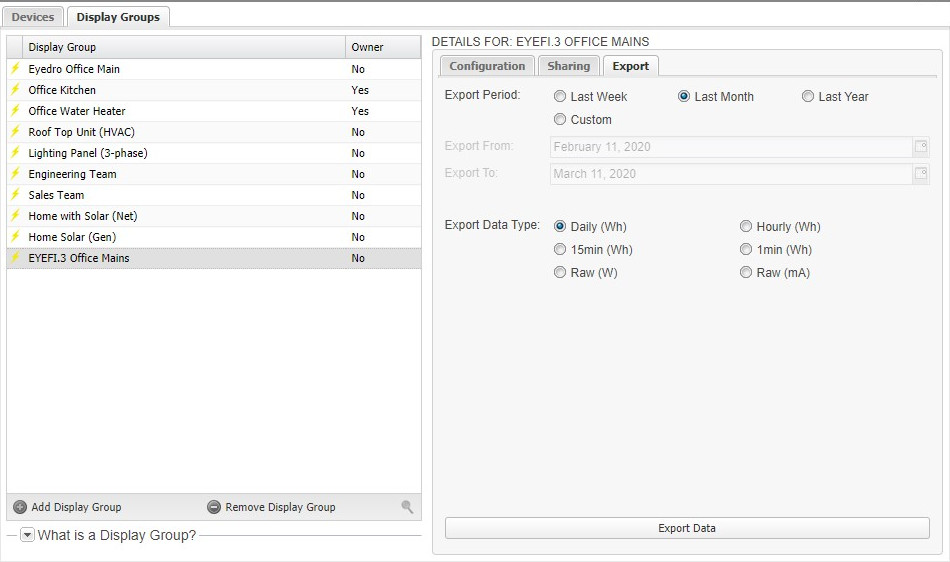Screen dimensions: 950x562
Task: Choose Raw (mA) data type
Action: click(x=746, y=273)
